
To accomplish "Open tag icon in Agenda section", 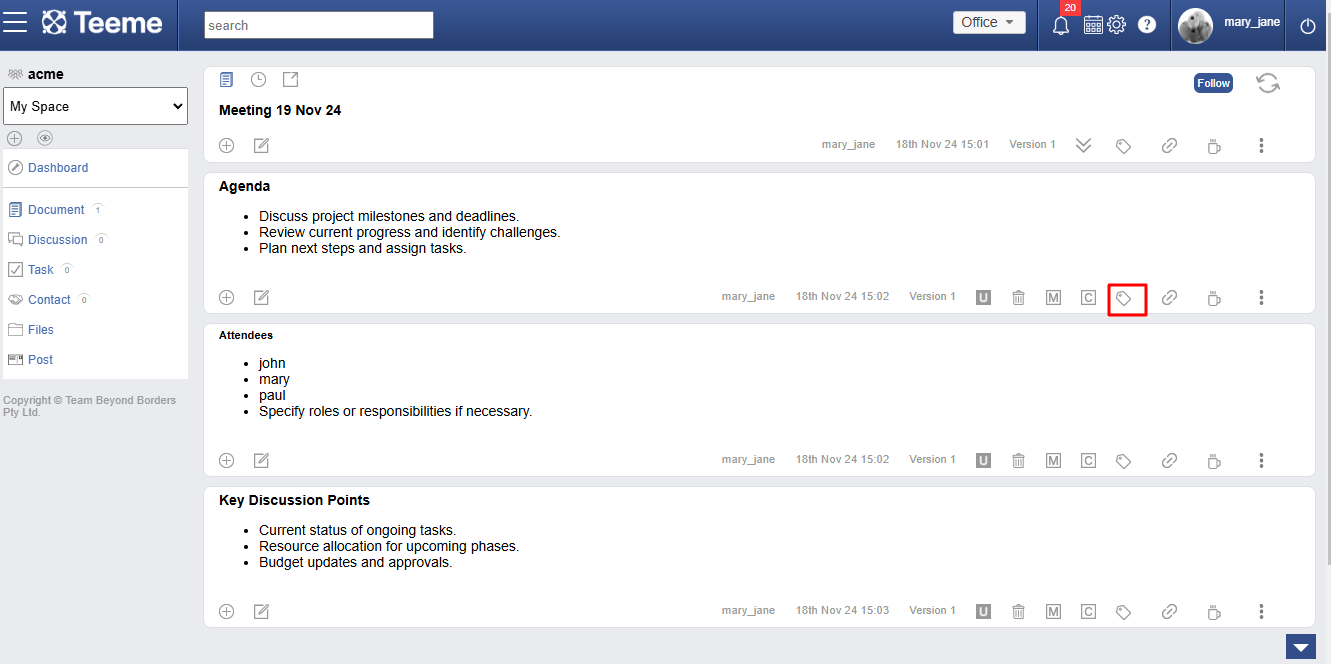I will tap(1124, 298).
